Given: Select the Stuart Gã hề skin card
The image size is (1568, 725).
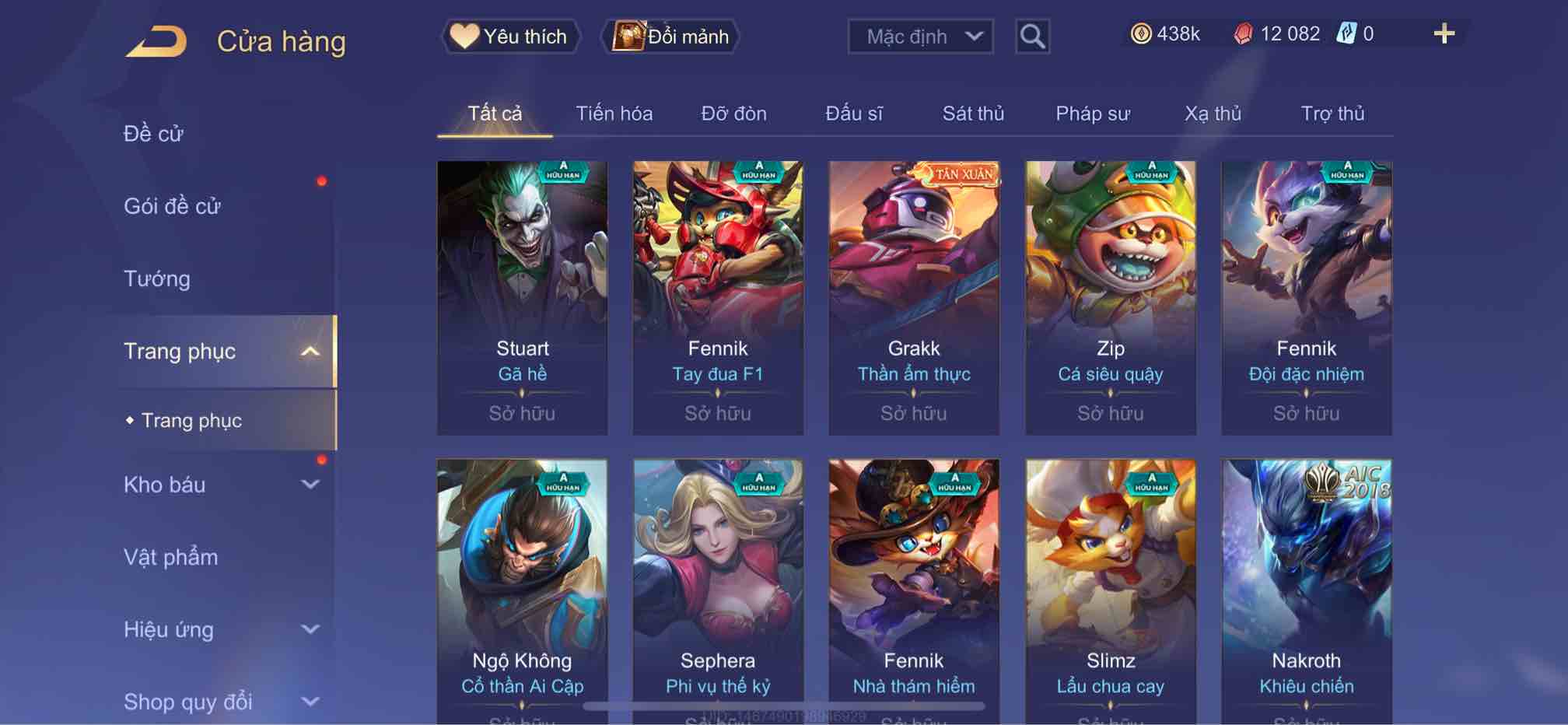Looking at the screenshot, I should point(522,298).
